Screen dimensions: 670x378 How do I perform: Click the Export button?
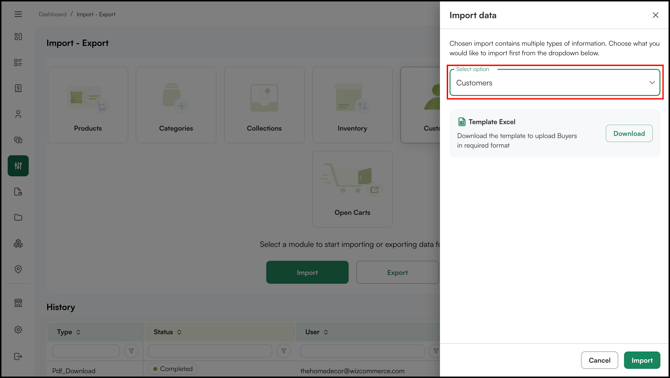pos(397,273)
